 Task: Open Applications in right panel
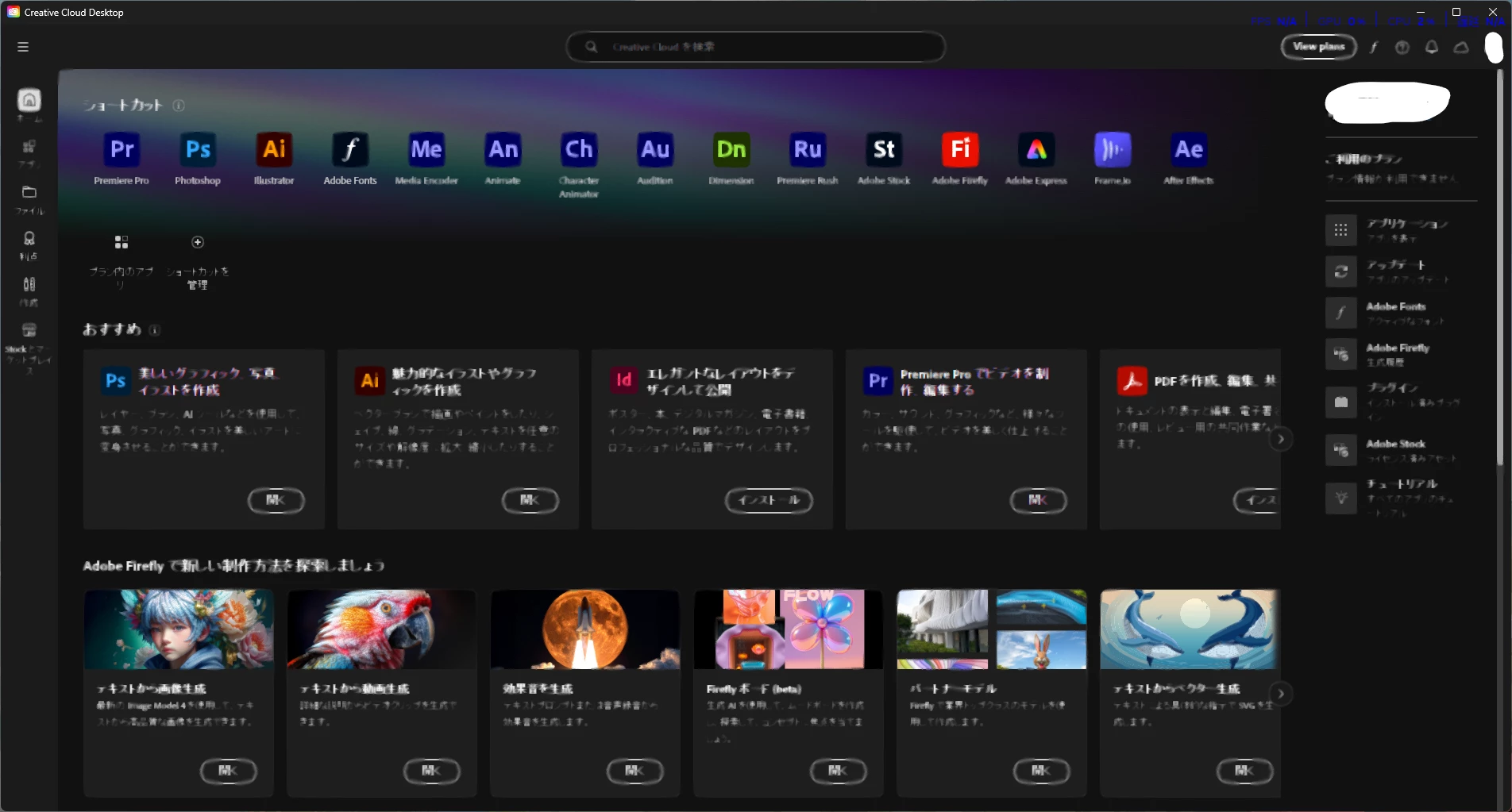1401,230
